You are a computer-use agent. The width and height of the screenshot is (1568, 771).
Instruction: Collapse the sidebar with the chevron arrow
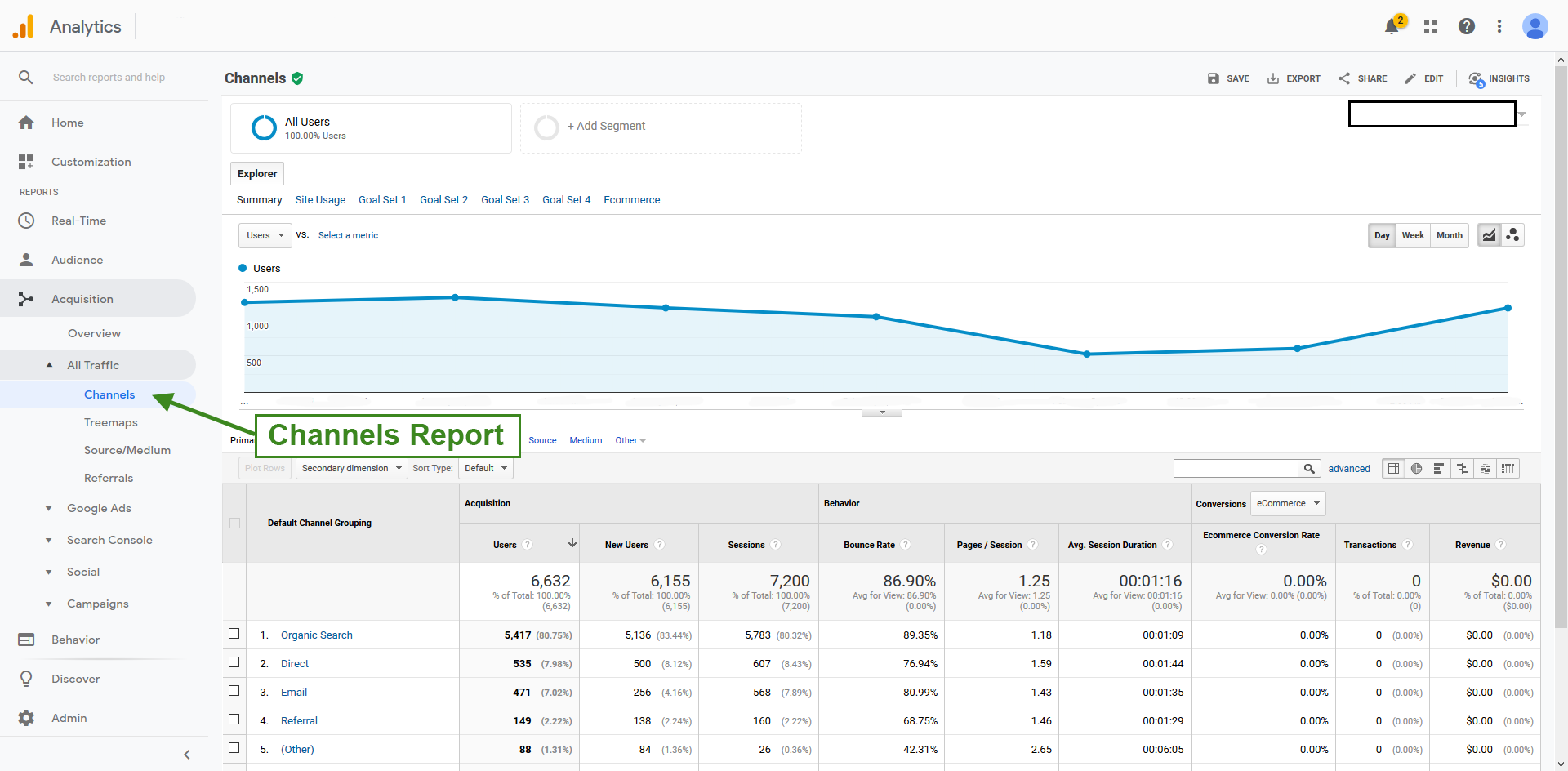(187, 755)
